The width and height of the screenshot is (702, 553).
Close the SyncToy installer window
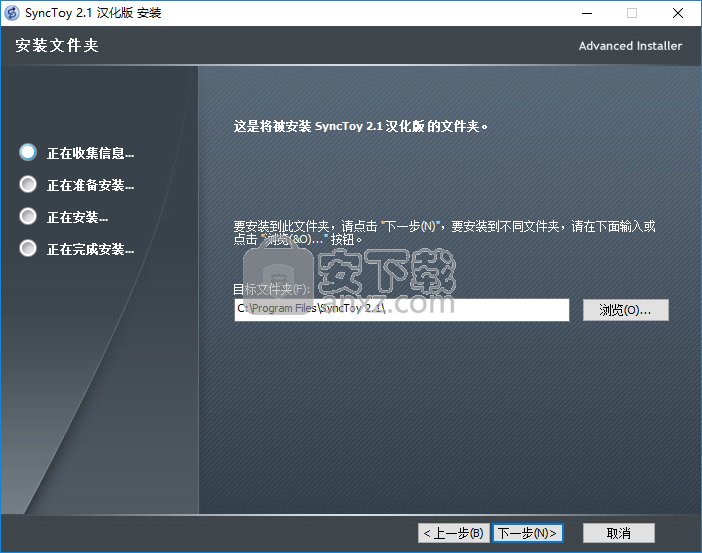pyautogui.click(x=678, y=13)
